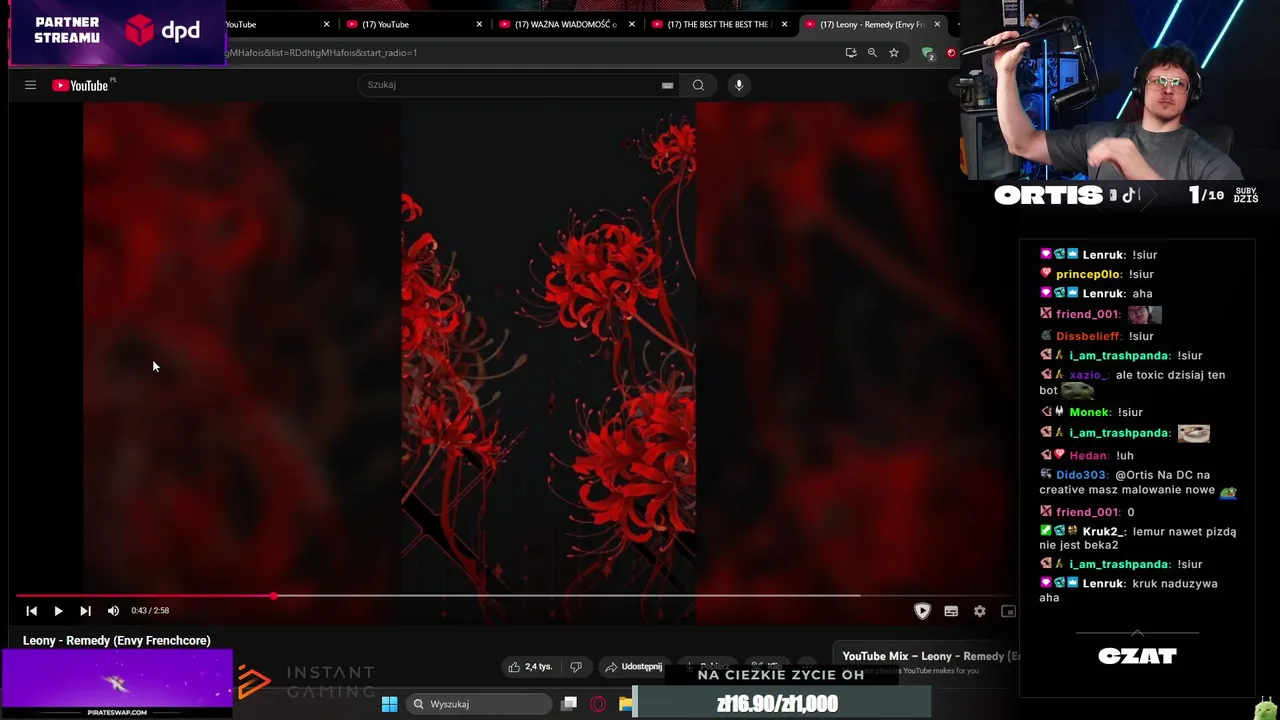Click the username Kruk2_ in chat
The height and width of the screenshot is (720, 1280).
[x=1103, y=532]
